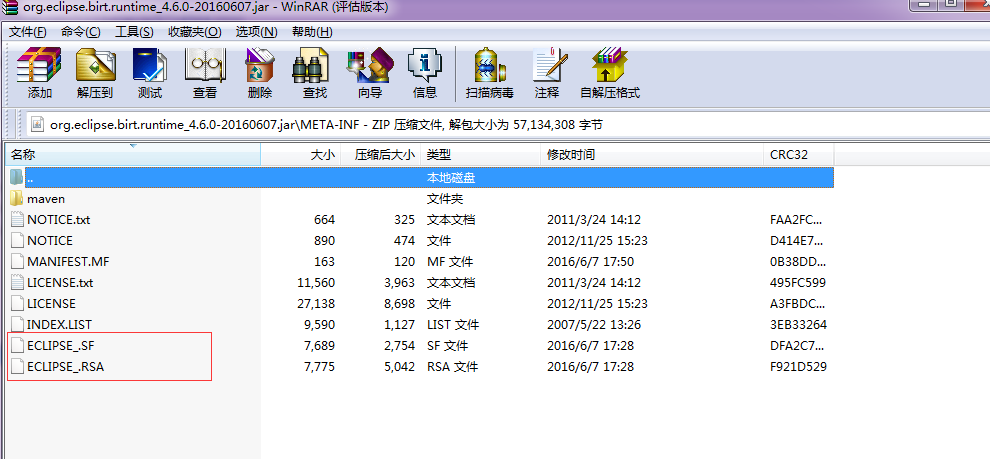Open the Options (选项) menu
Viewport: 990px width, 459px height.
256,32
